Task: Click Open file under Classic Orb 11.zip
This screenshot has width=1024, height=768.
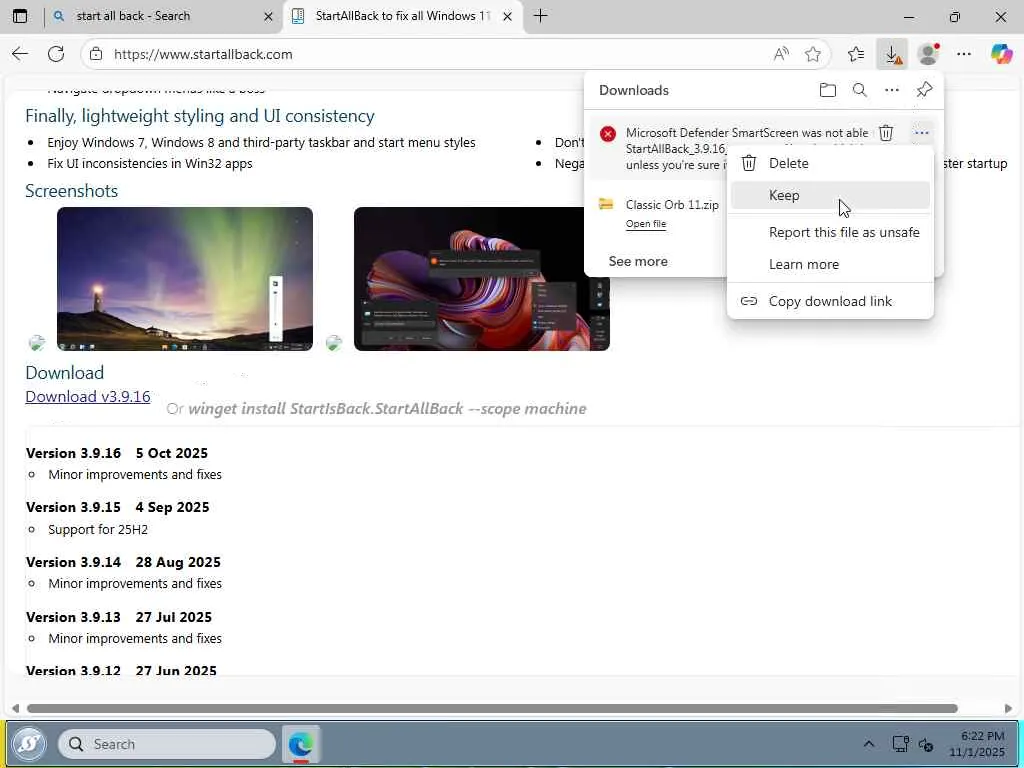Action: tap(646, 224)
